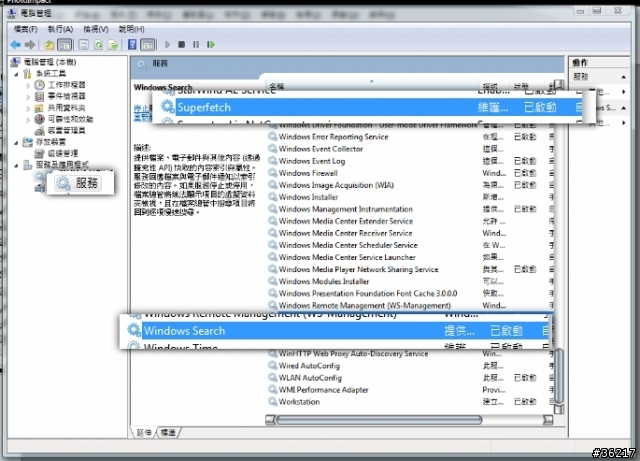Click gear icon of Windows Media Center Service Launcher

click(272, 257)
